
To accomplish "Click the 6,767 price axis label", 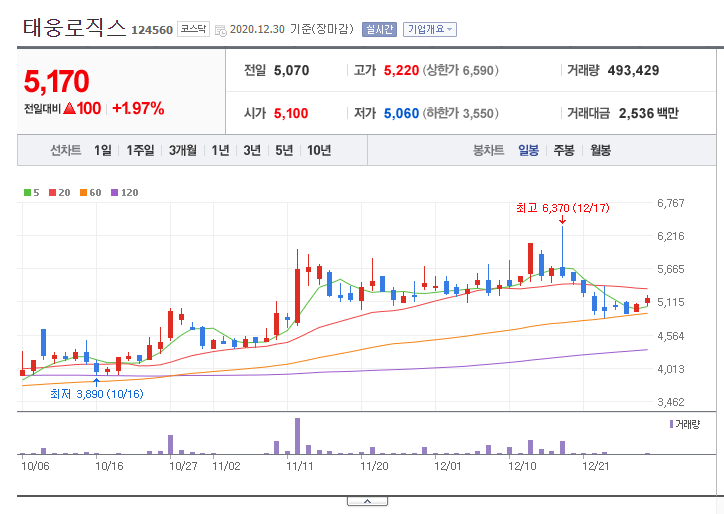I will tap(670, 203).
